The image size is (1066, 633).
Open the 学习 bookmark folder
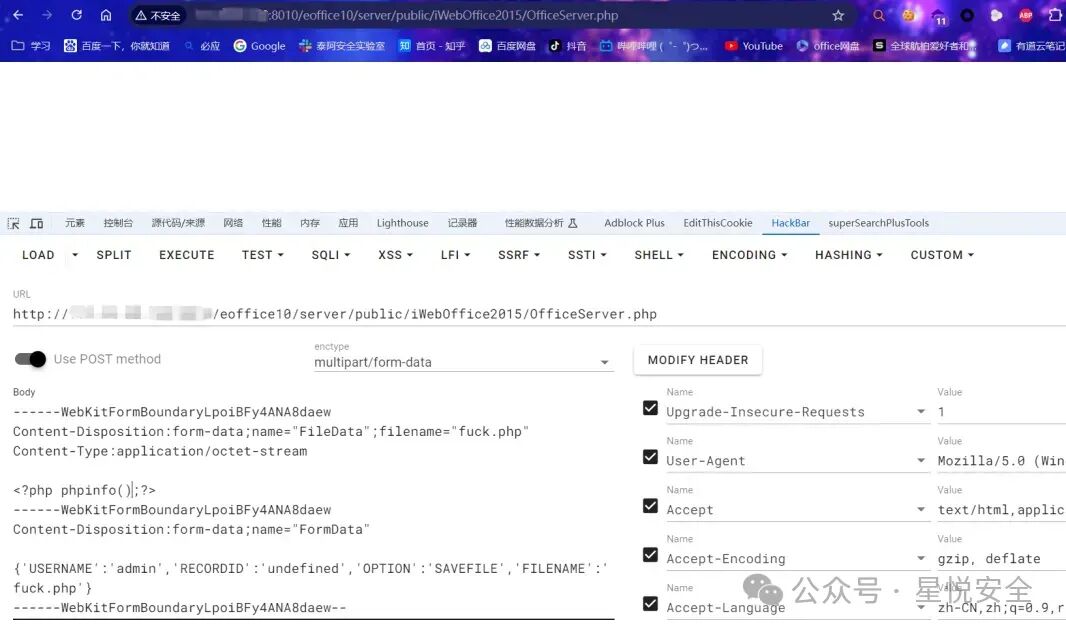click(x=31, y=46)
